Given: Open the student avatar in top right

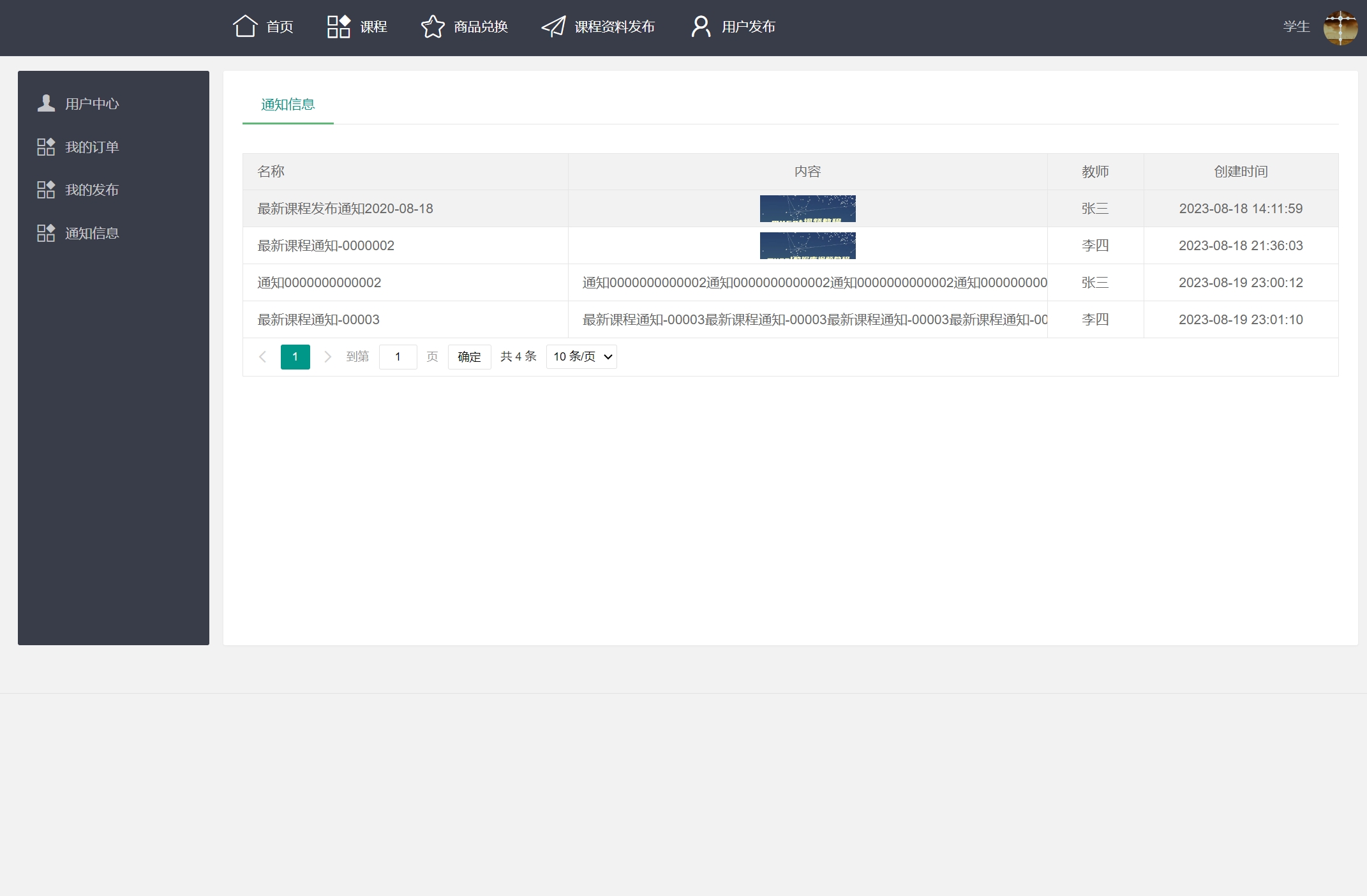Looking at the screenshot, I should [1340, 27].
